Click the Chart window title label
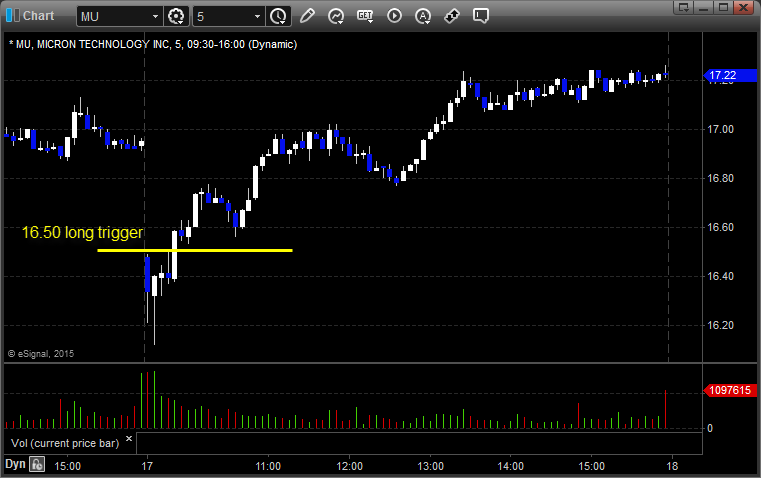The height and width of the screenshot is (478, 761). pyautogui.click(x=38, y=16)
